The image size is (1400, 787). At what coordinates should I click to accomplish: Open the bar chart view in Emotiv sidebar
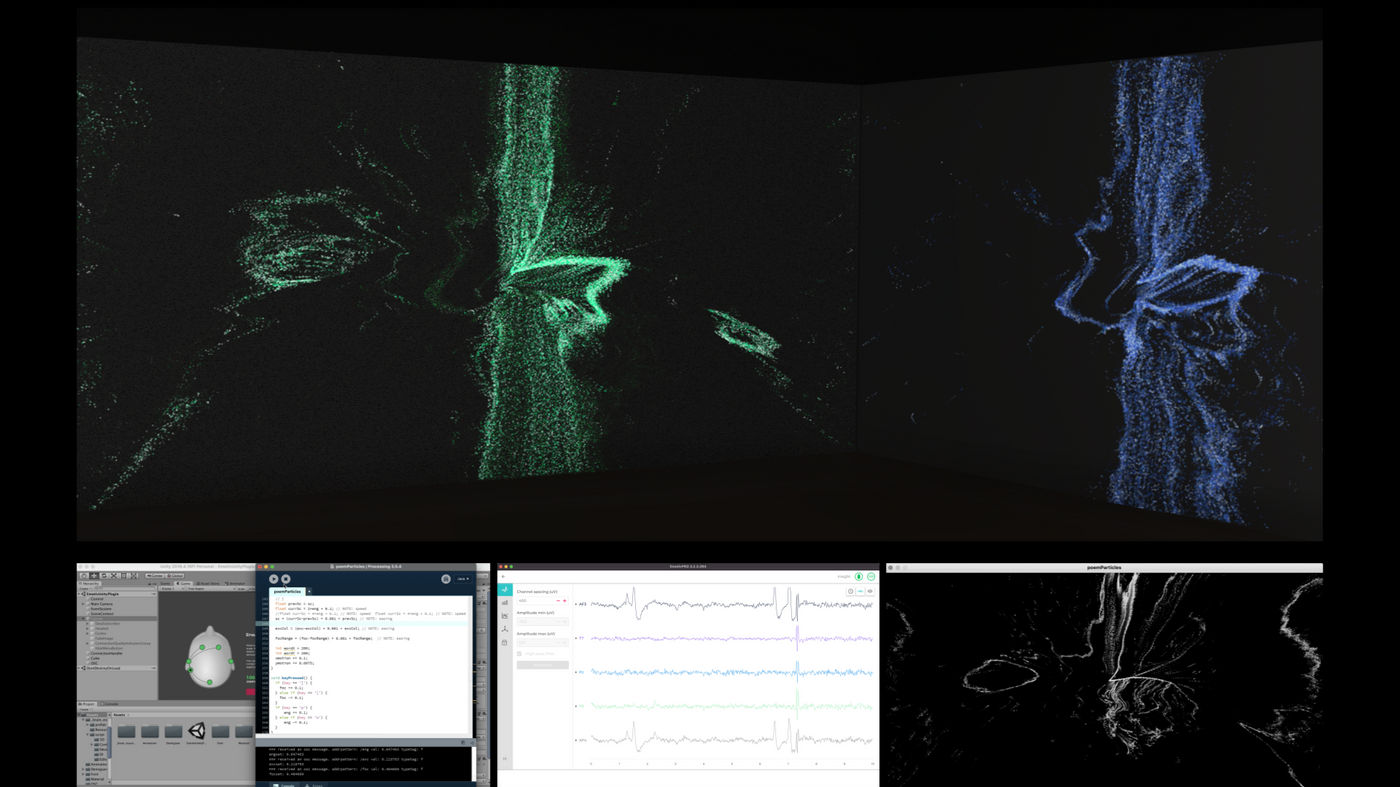pyautogui.click(x=505, y=603)
